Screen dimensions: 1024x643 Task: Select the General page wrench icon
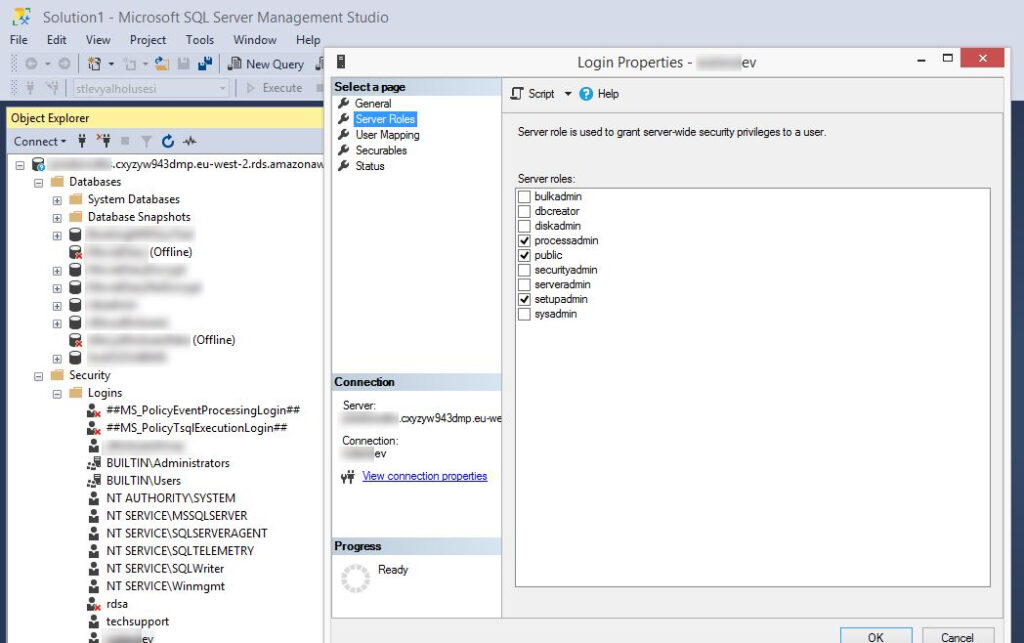[x=344, y=103]
